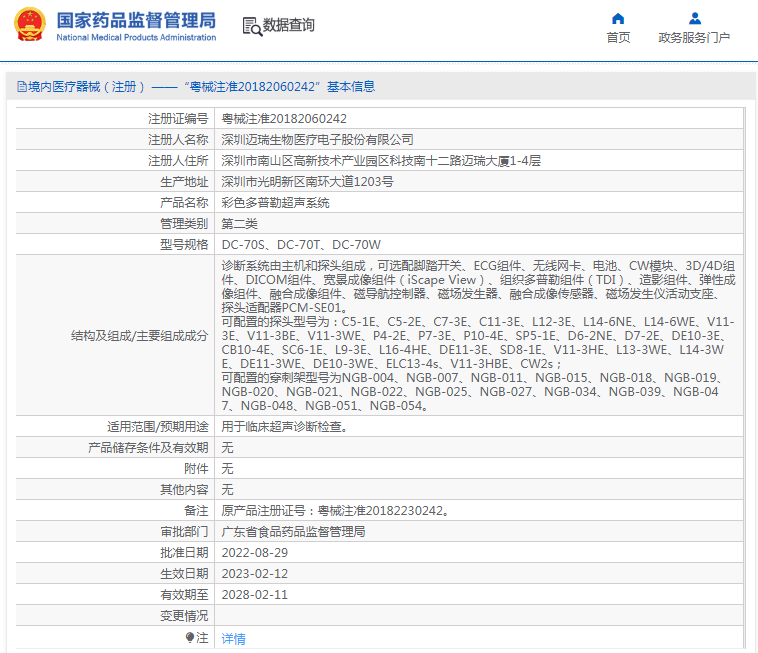Click the 批准日期 label
Viewport: 758px width, 653px height.
point(184,552)
